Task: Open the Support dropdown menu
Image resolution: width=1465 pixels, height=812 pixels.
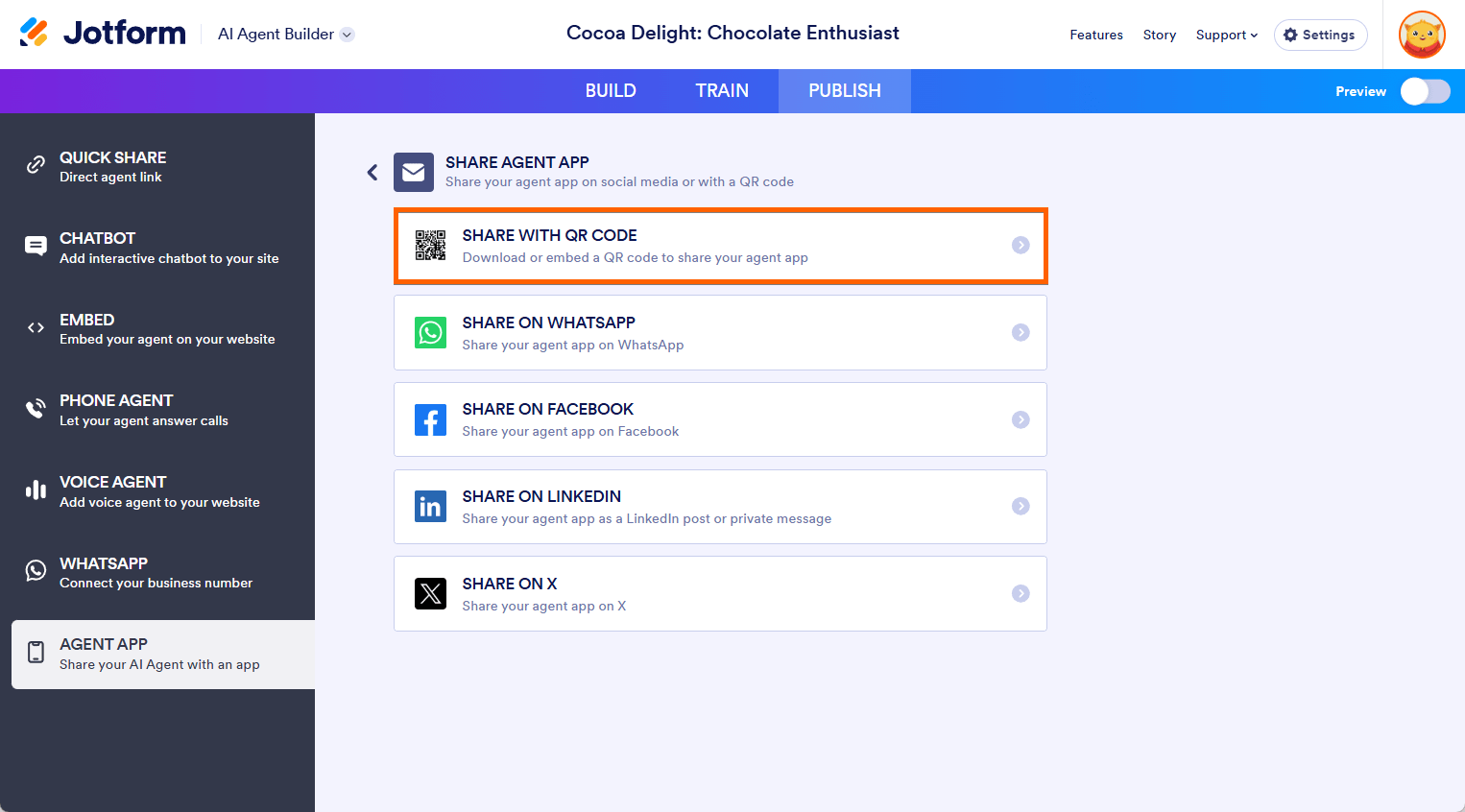Action: (x=1226, y=35)
